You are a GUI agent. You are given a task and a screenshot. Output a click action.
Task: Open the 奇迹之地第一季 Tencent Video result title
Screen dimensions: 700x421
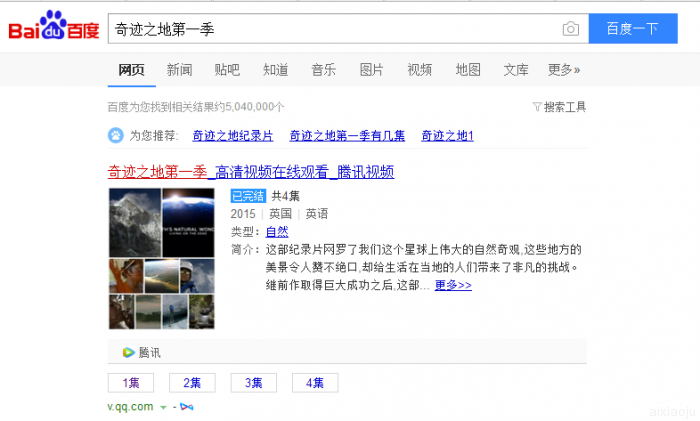coord(251,172)
